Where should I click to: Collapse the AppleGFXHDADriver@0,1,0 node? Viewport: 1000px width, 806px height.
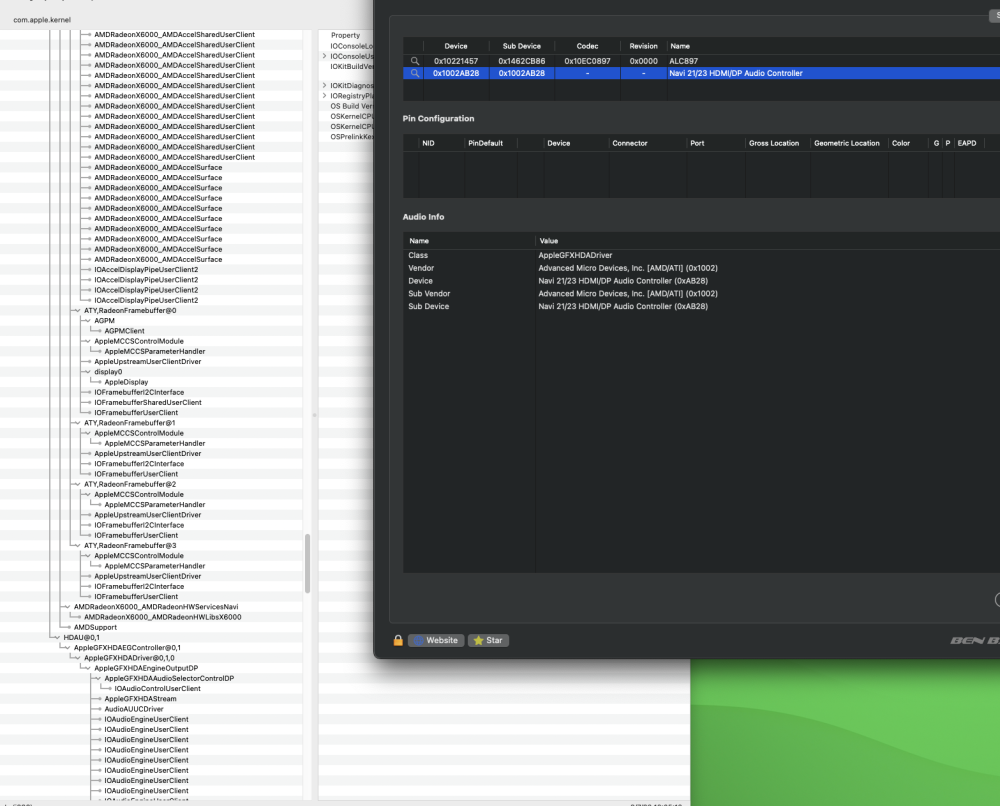78,658
